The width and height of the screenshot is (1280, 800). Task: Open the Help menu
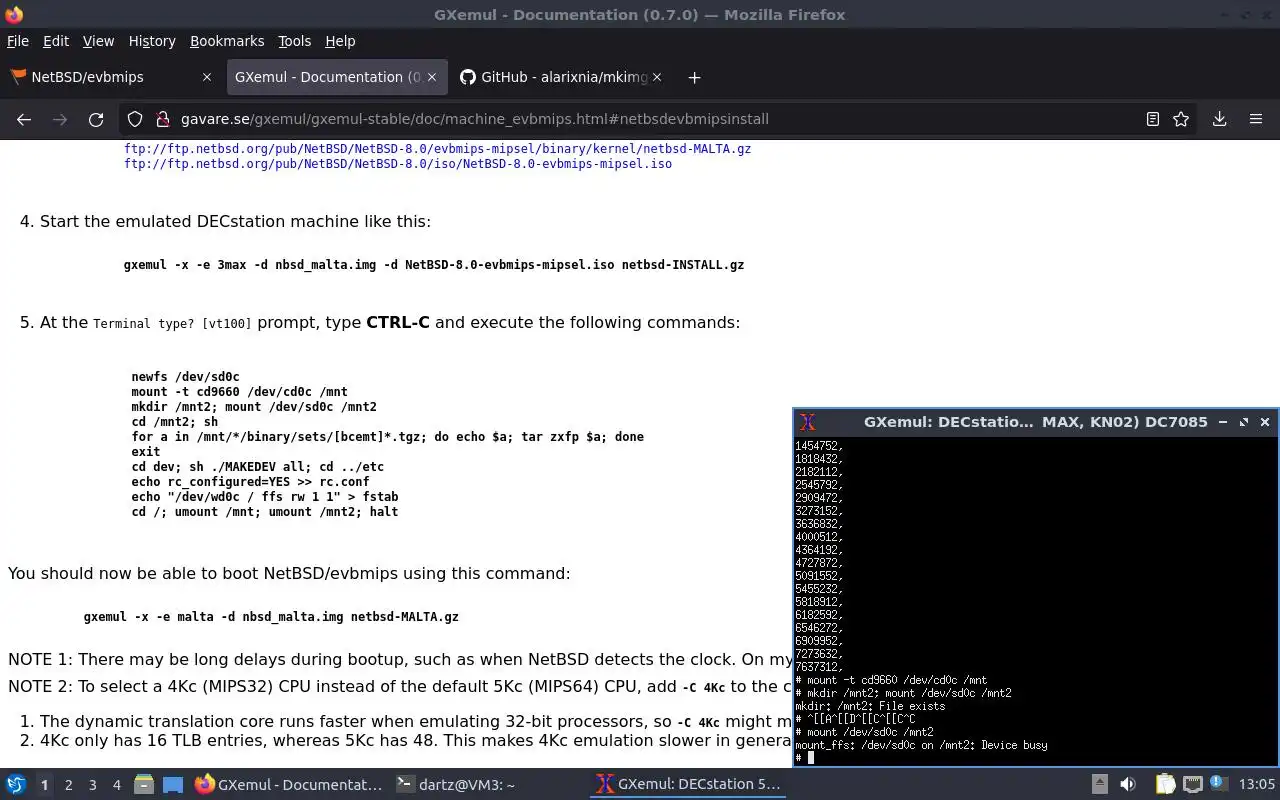[x=340, y=41]
